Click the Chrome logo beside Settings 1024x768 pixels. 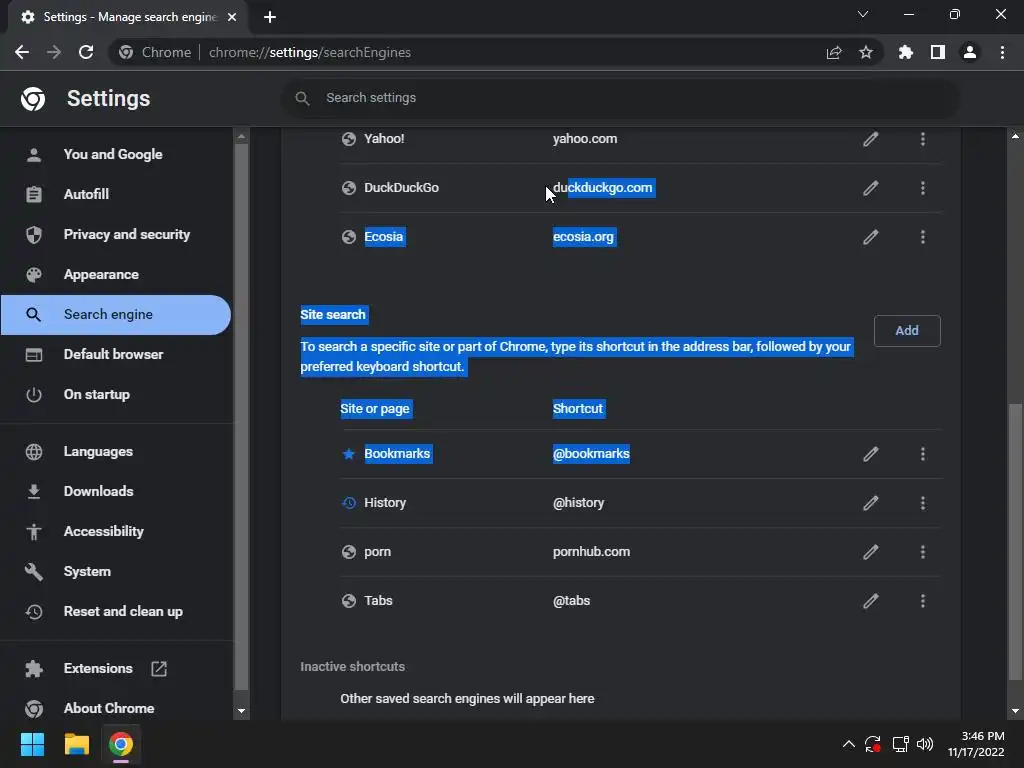tap(33, 99)
